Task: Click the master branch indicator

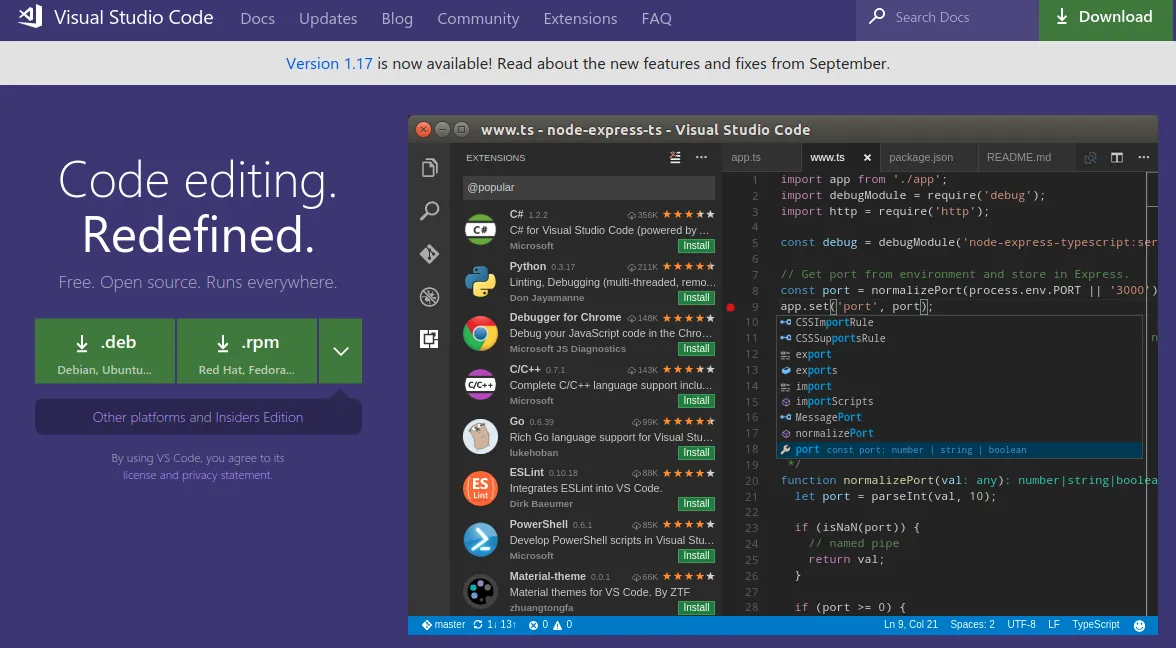Action: coord(443,625)
